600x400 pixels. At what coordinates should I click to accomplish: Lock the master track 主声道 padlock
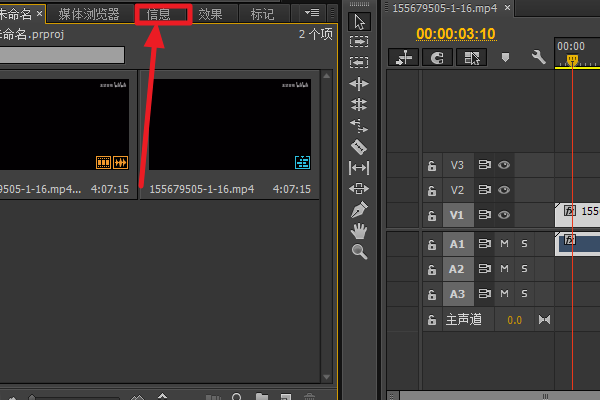point(432,320)
